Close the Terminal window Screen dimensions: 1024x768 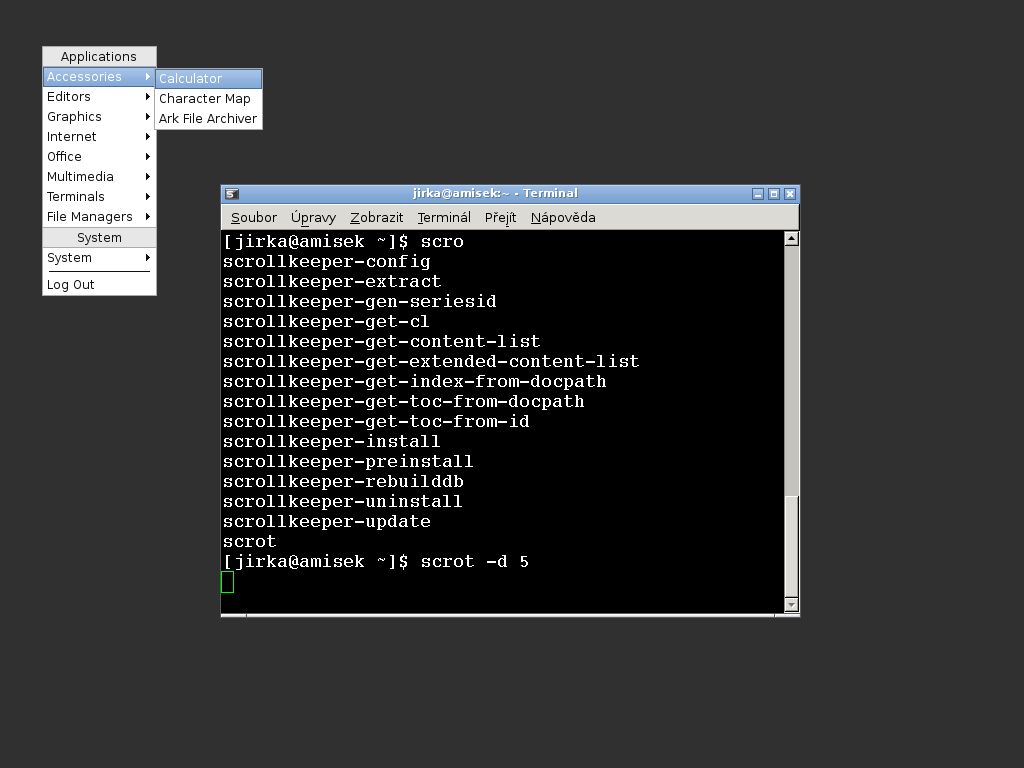coord(790,194)
